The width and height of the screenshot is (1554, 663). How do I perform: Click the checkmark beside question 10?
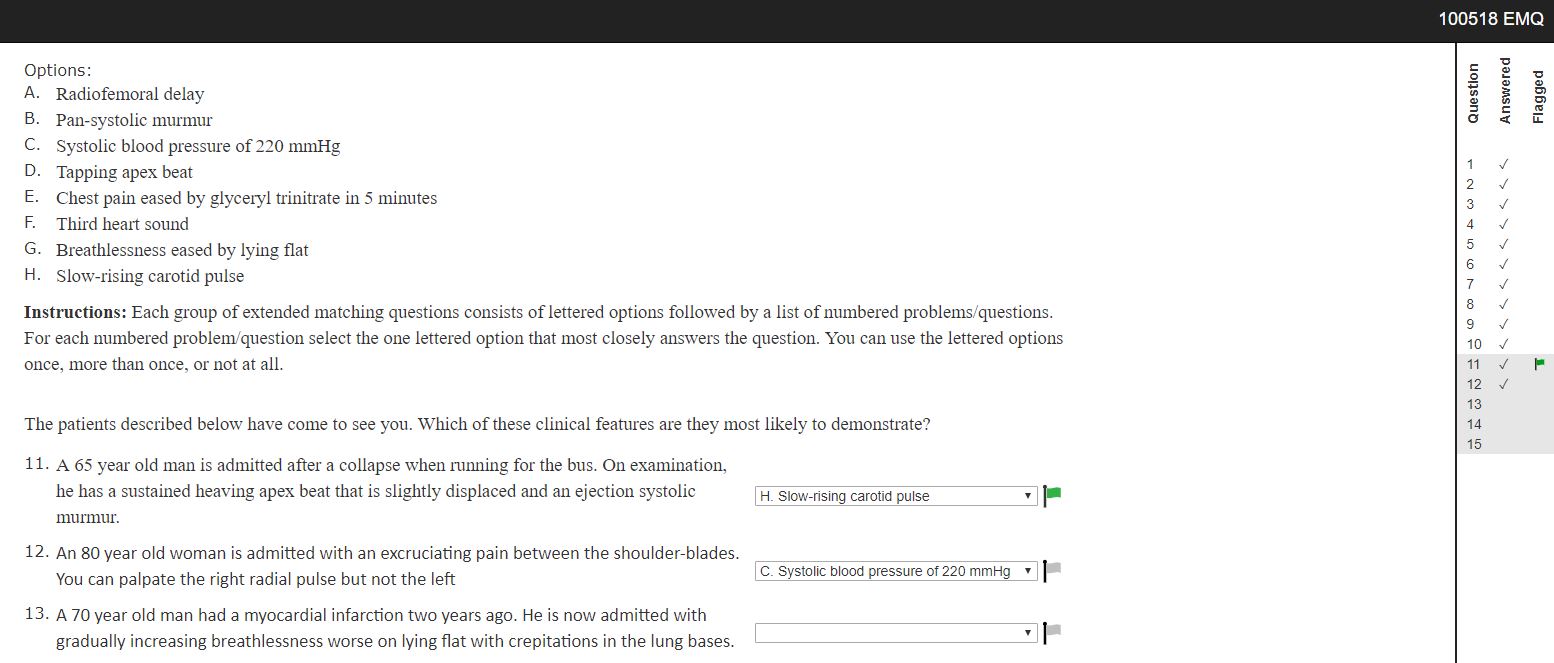pos(1503,344)
